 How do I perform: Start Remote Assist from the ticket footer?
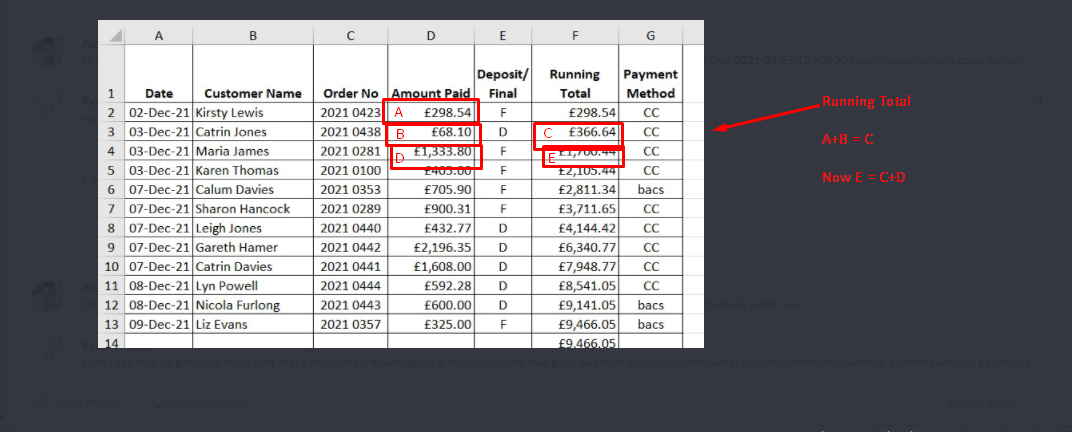[x=198, y=403]
